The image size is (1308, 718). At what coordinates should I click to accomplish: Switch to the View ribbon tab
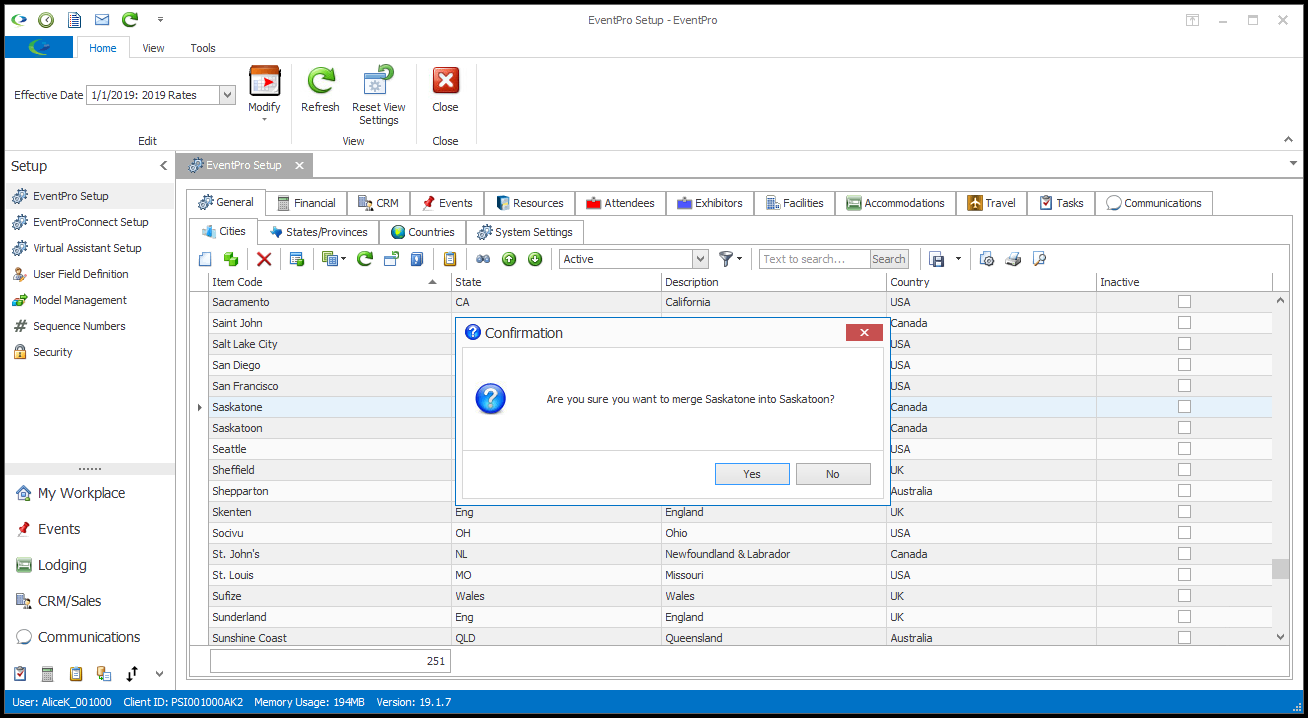point(153,48)
